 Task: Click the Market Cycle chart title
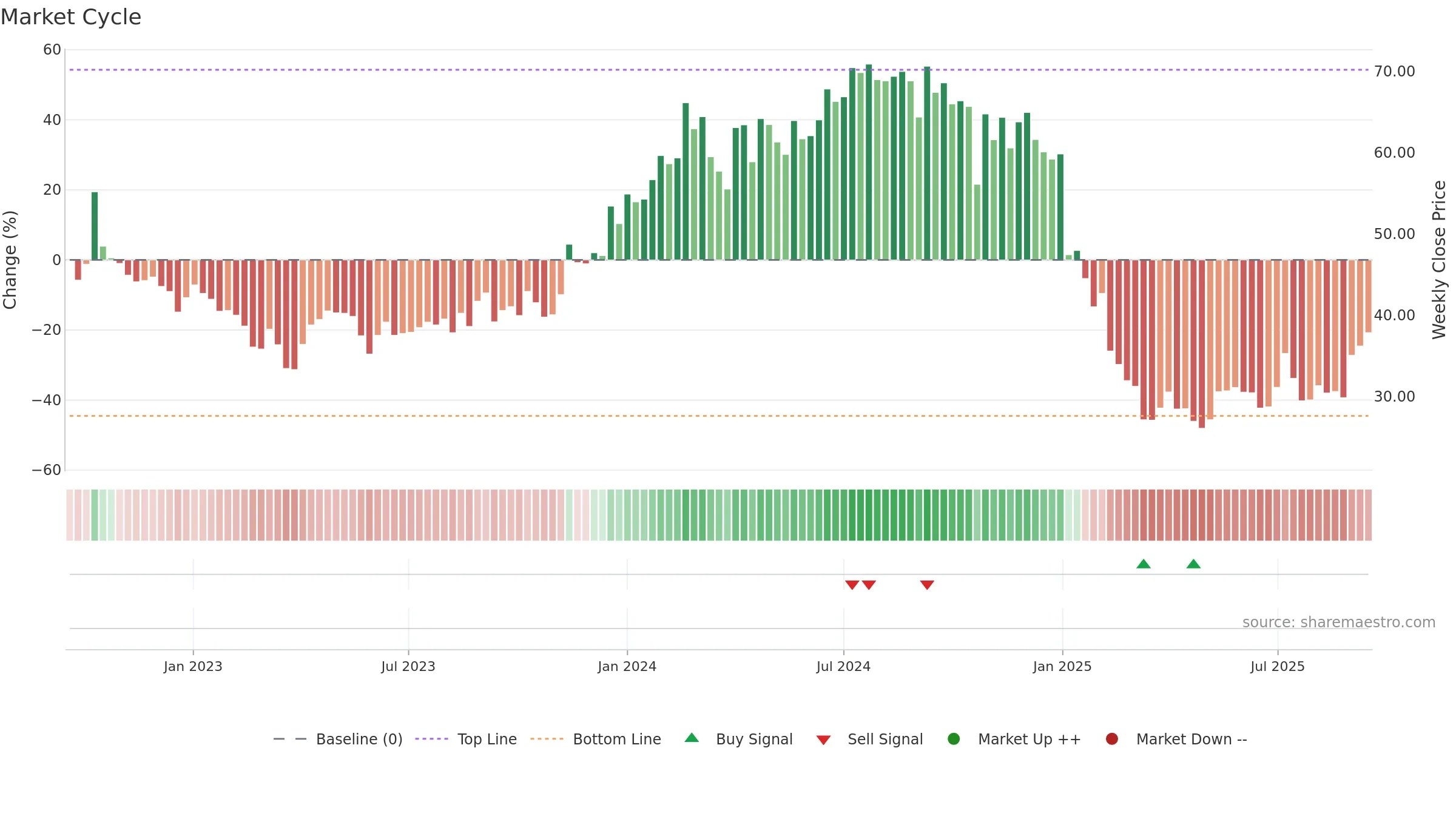pyautogui.click(x=71, y=17)
